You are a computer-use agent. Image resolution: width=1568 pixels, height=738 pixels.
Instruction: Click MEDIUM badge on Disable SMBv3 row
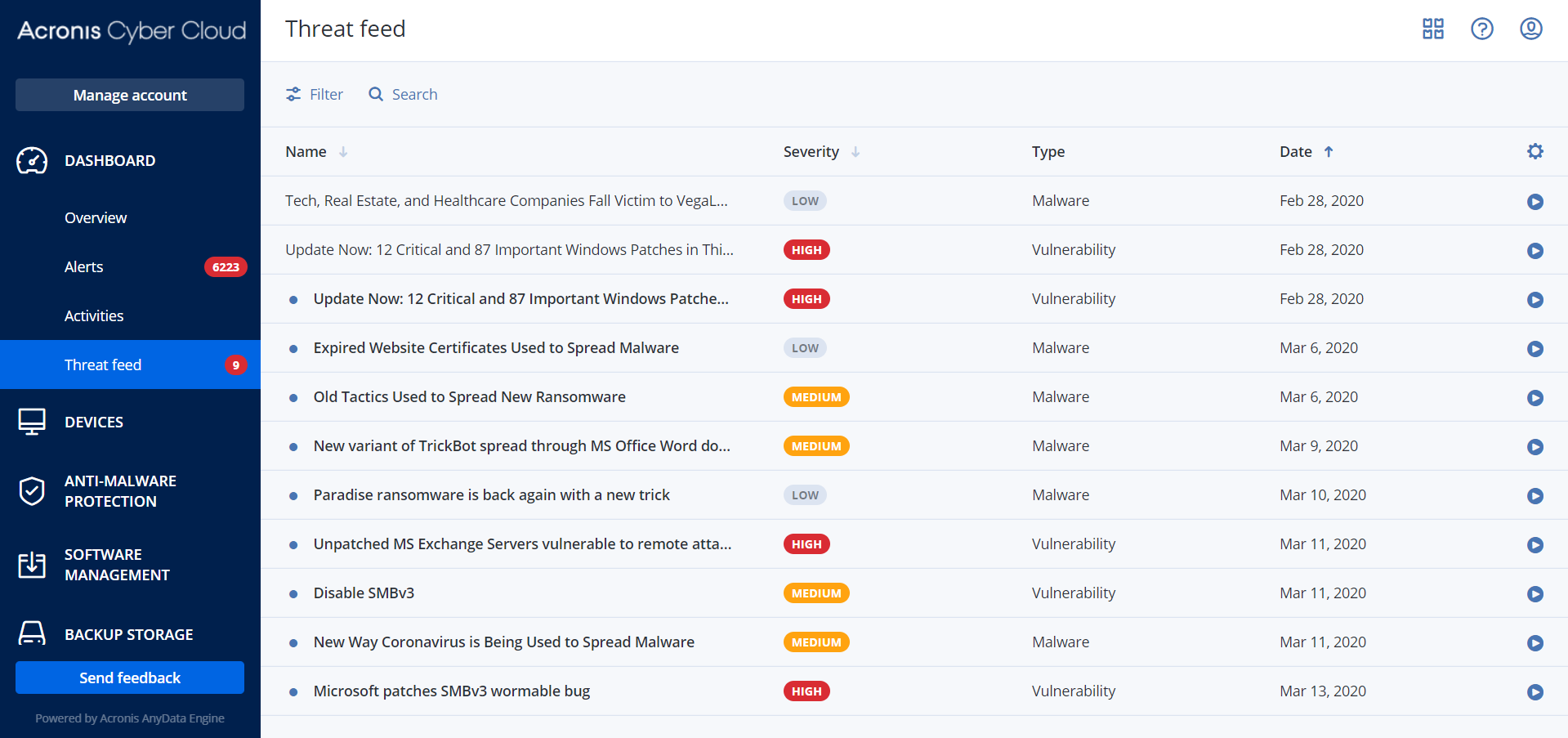tap(816, 593)
